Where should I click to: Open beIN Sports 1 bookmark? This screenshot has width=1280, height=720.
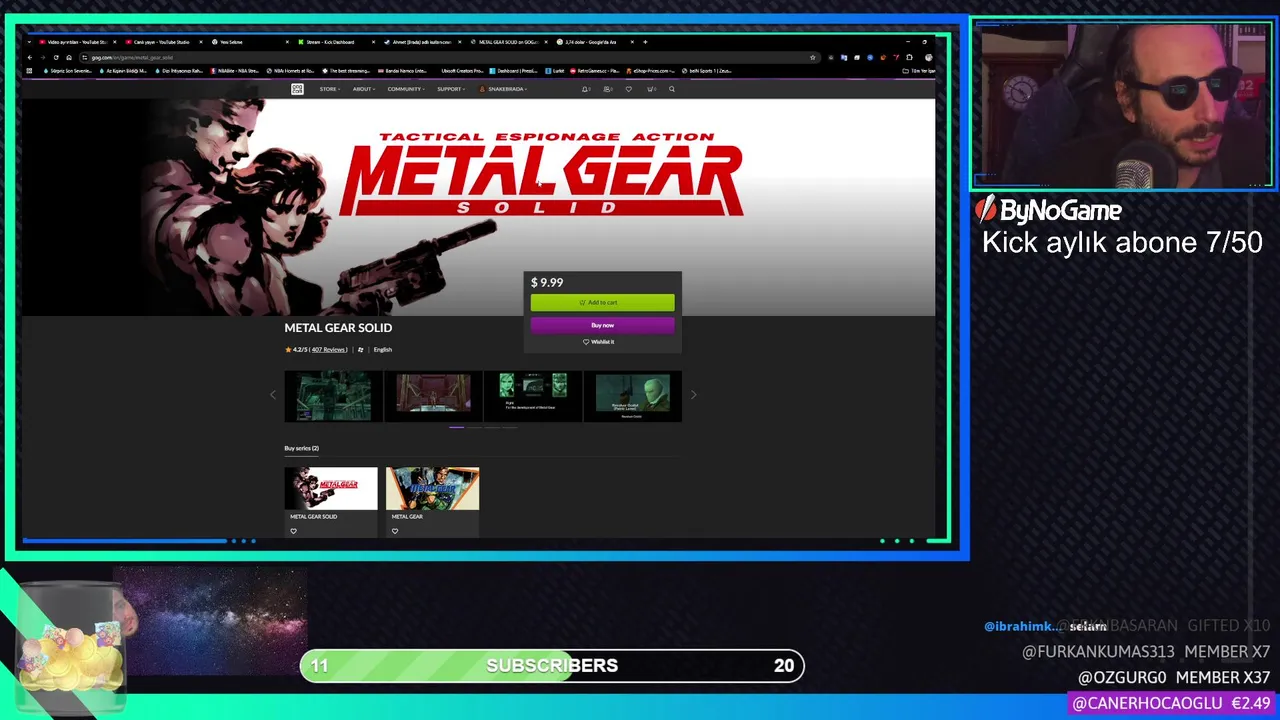point(707,71)
